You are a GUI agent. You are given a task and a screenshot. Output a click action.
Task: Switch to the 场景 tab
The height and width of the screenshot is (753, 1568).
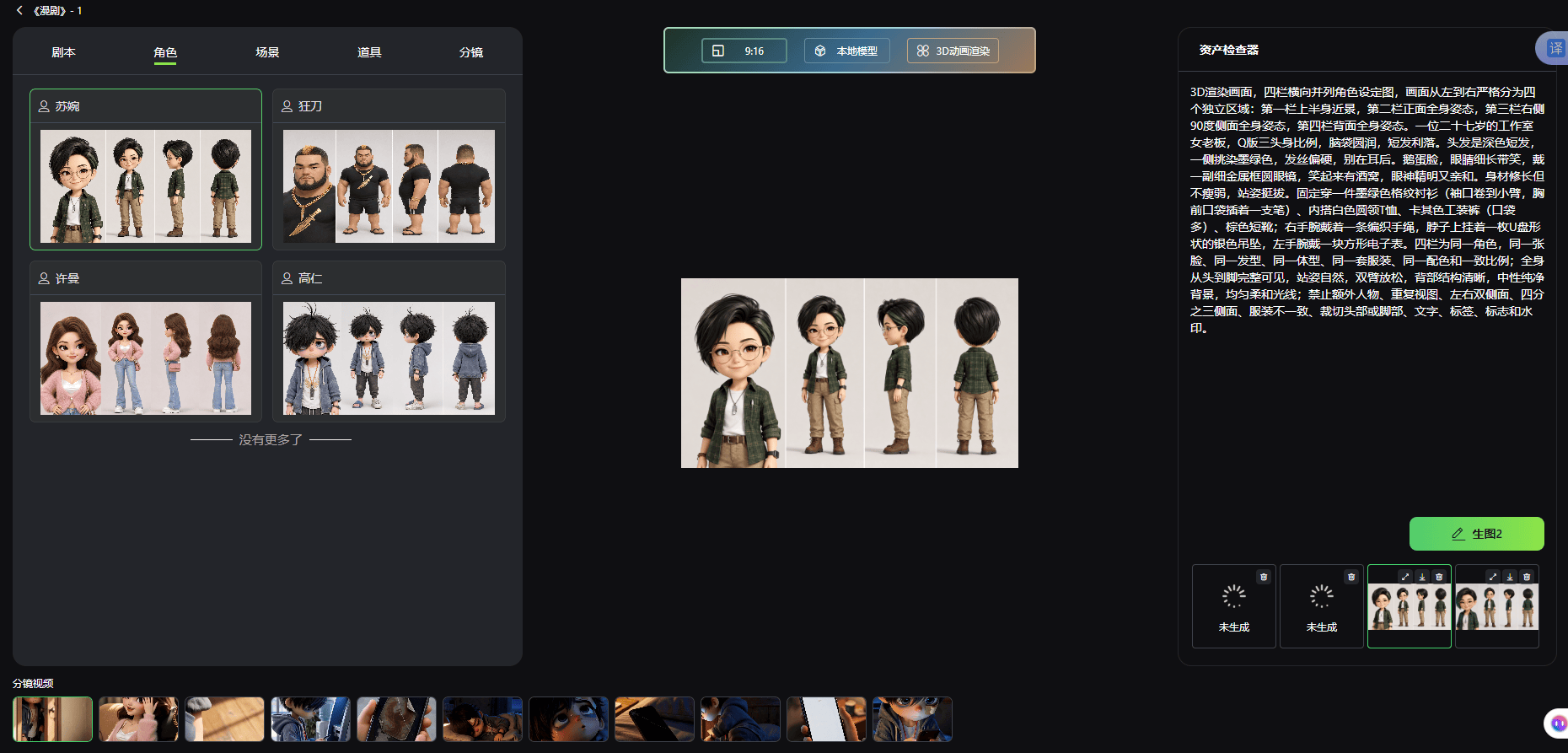click(x=267, y=52)
